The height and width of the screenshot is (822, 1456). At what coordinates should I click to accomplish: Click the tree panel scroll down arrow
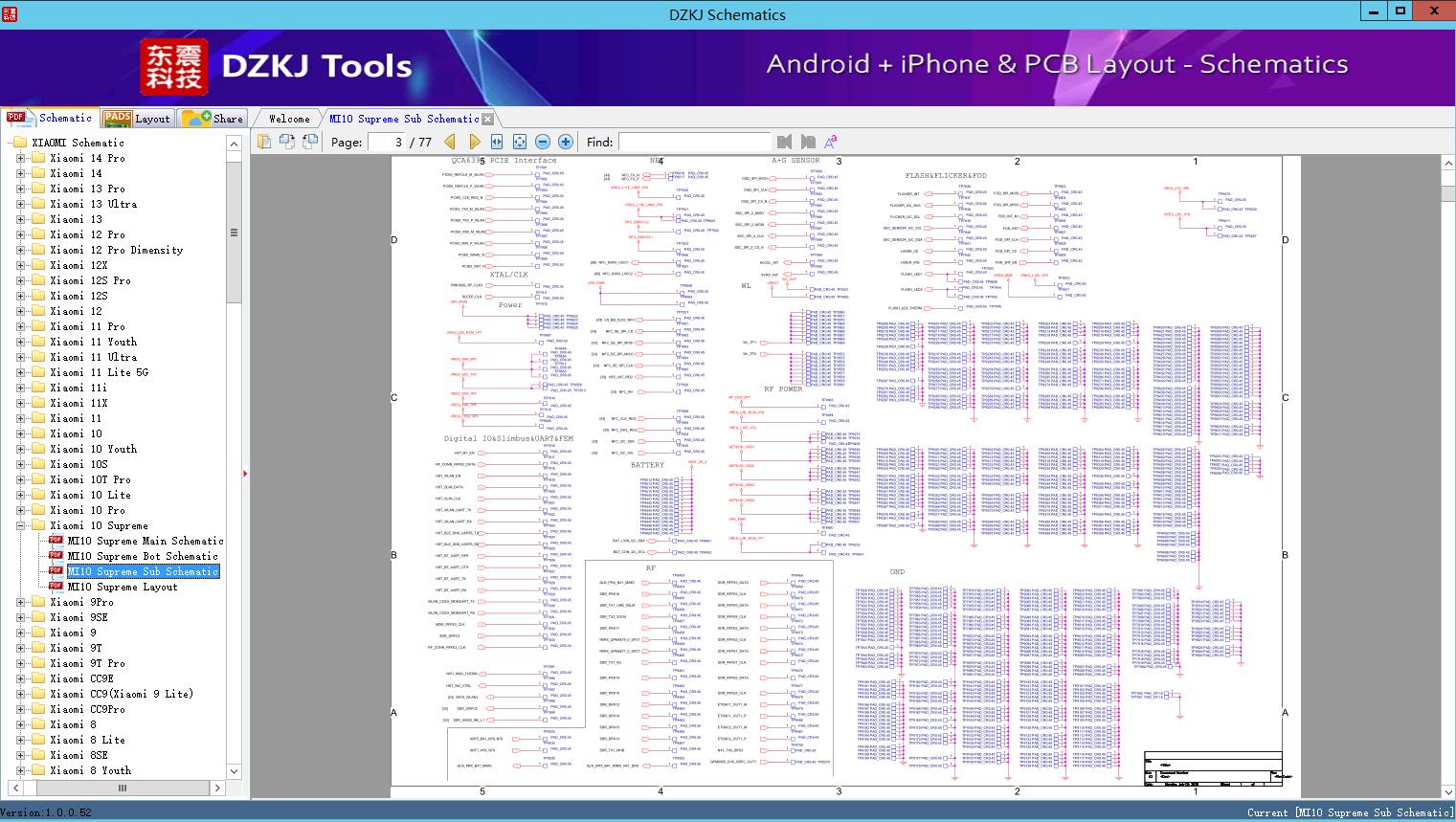click(234, 771)
